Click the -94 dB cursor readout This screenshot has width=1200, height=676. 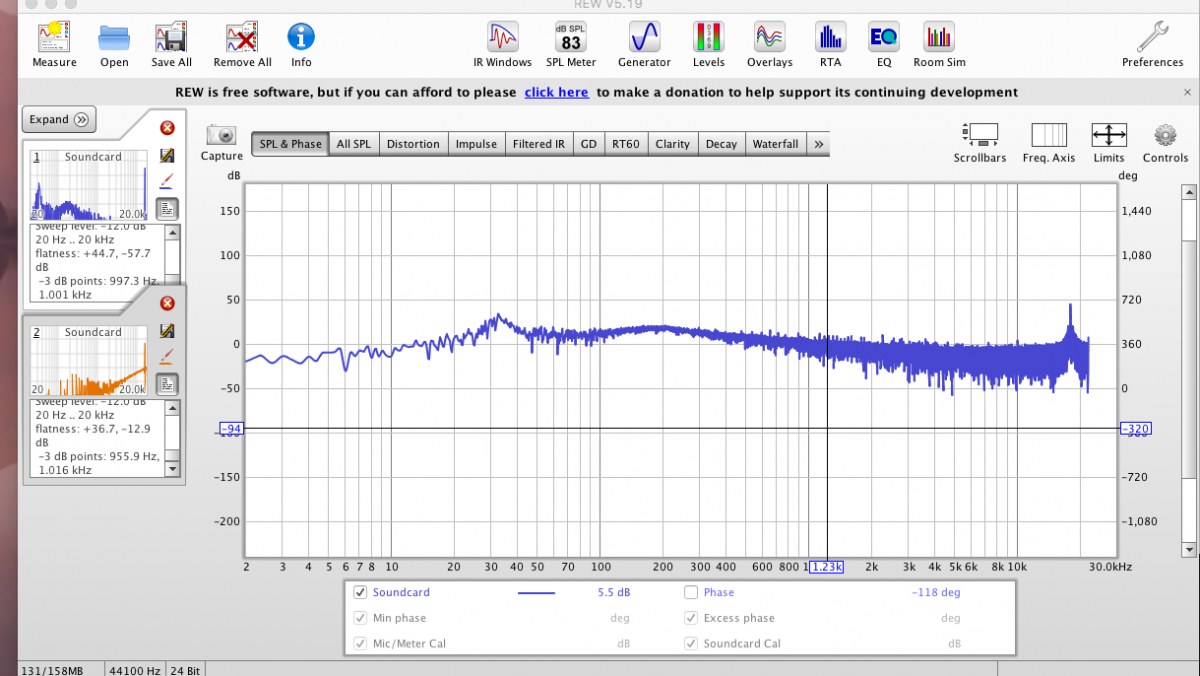(232, 429)
